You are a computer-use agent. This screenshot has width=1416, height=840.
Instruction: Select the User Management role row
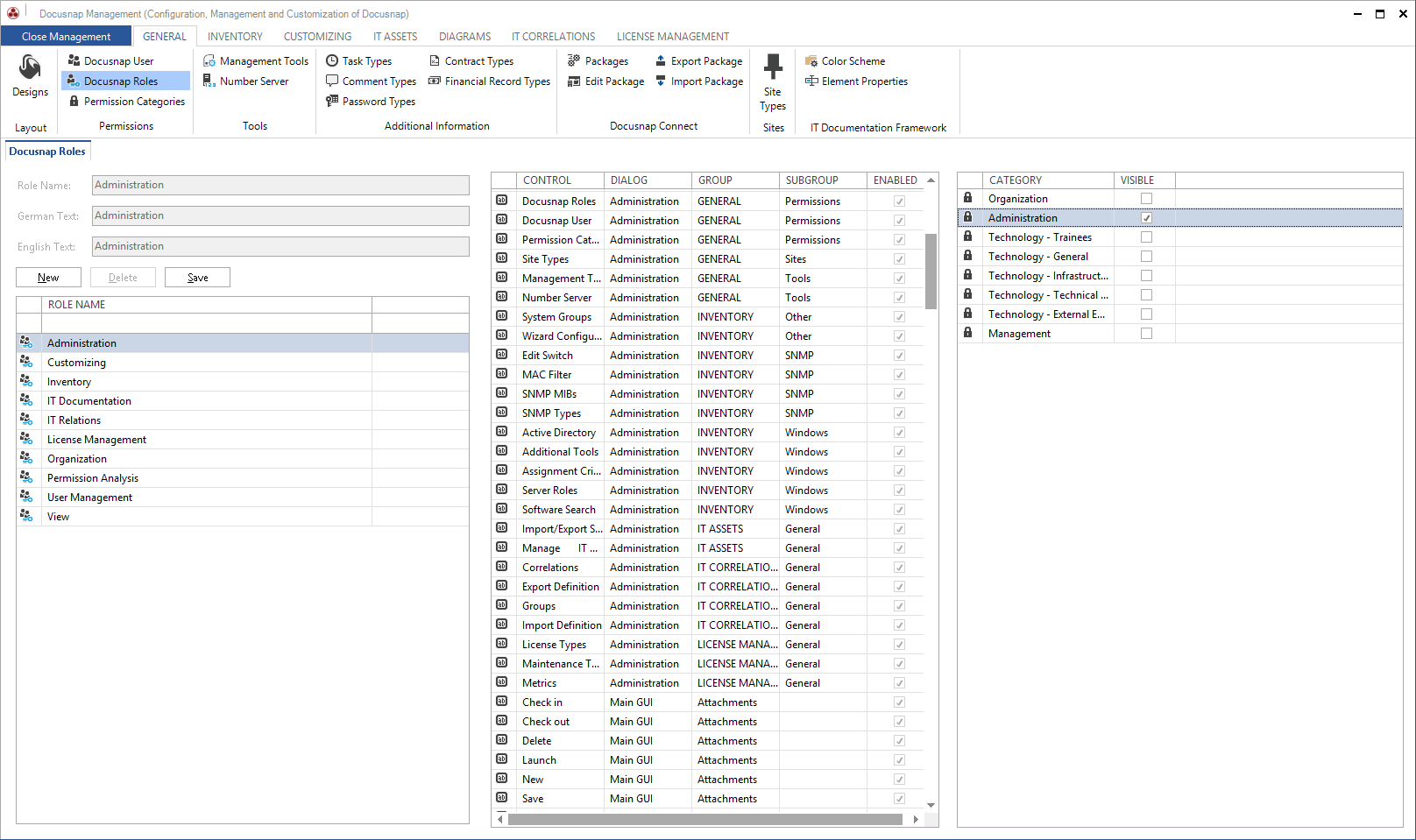click(243, 497)
